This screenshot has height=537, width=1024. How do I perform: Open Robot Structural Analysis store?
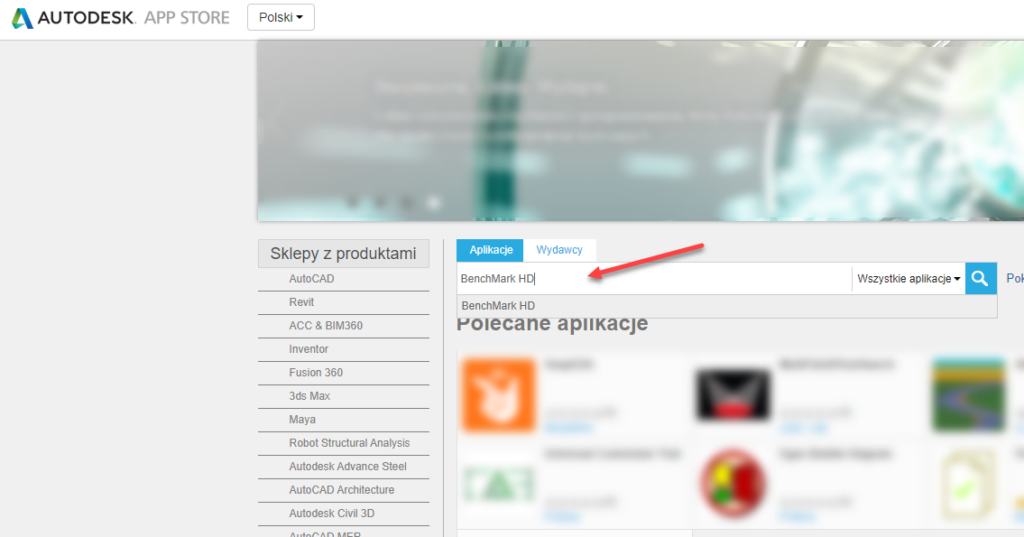[x=349, y=443]
